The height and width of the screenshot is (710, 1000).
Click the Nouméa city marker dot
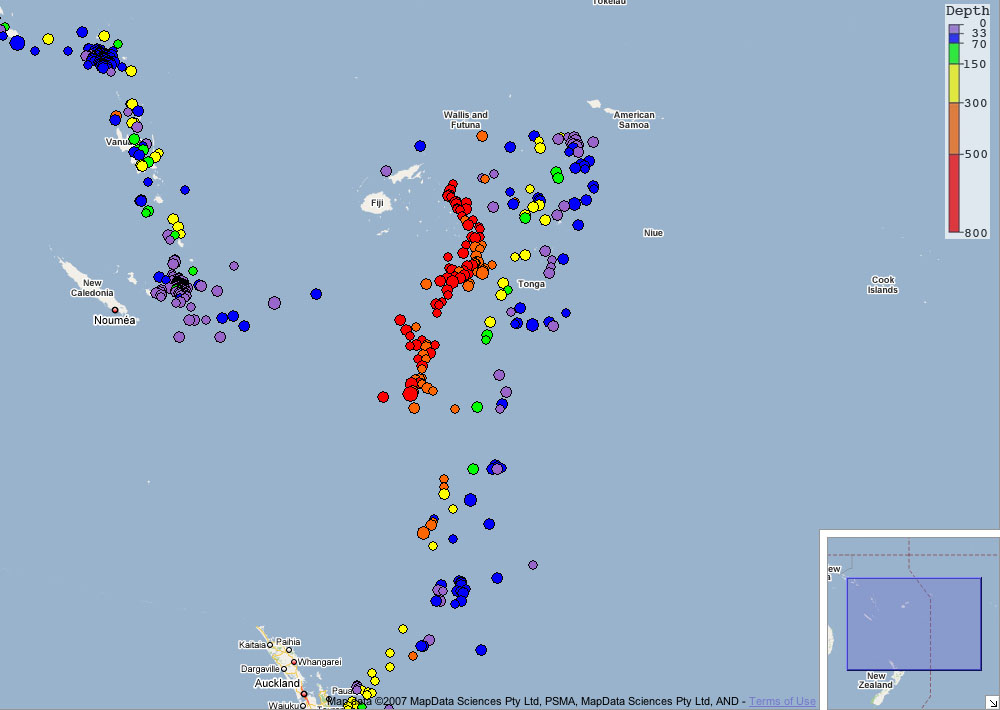[x=115, y=310]
